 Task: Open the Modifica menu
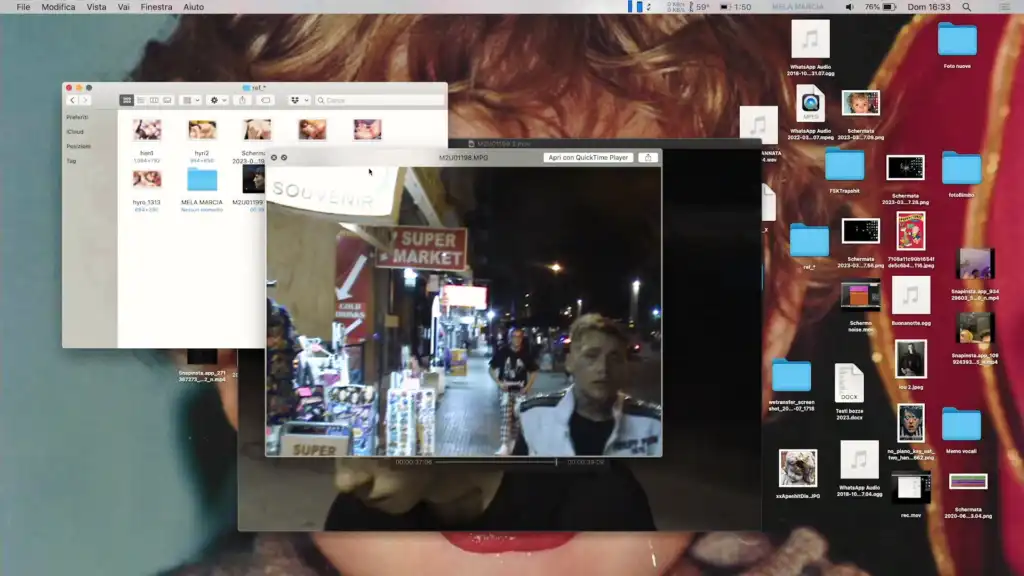click(x=58, y=7)
